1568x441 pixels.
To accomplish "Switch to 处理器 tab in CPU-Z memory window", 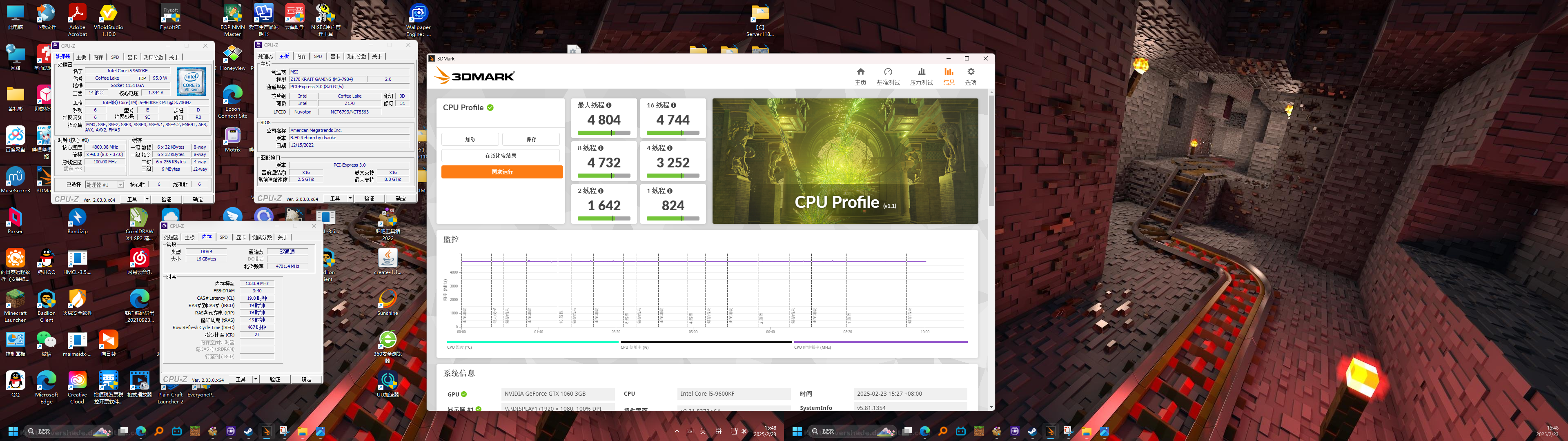I will tap(171, 238).
